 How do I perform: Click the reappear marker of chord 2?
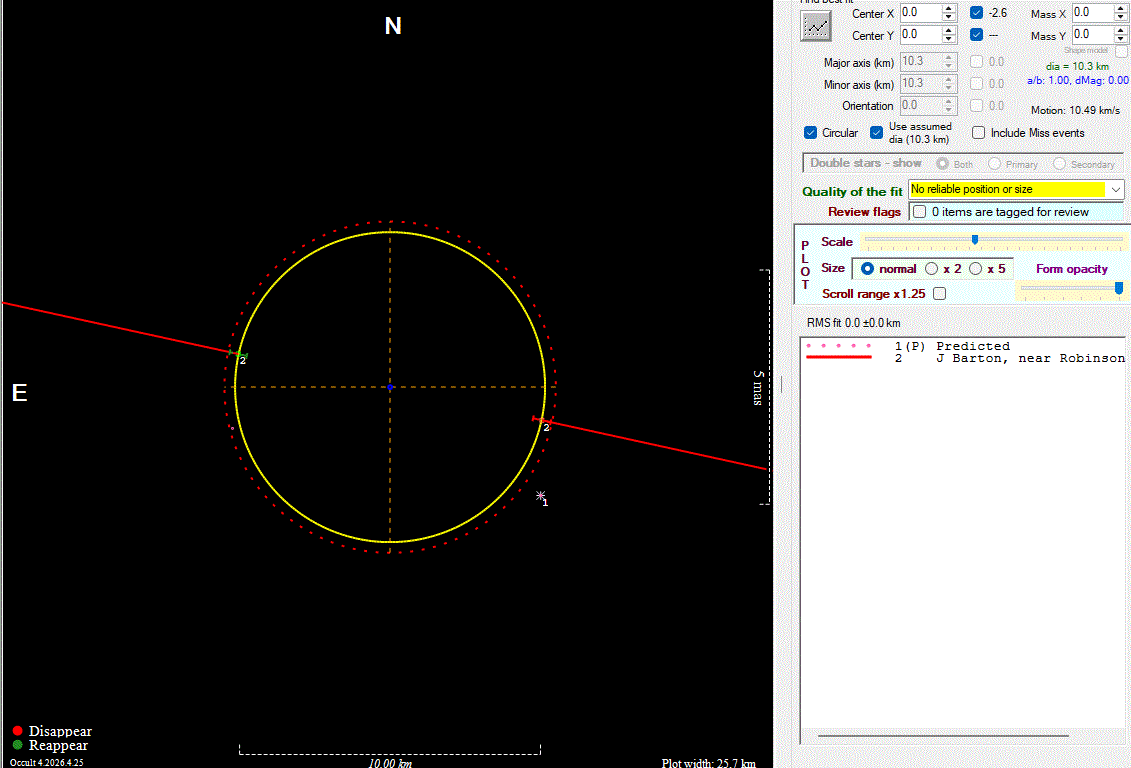238,354
